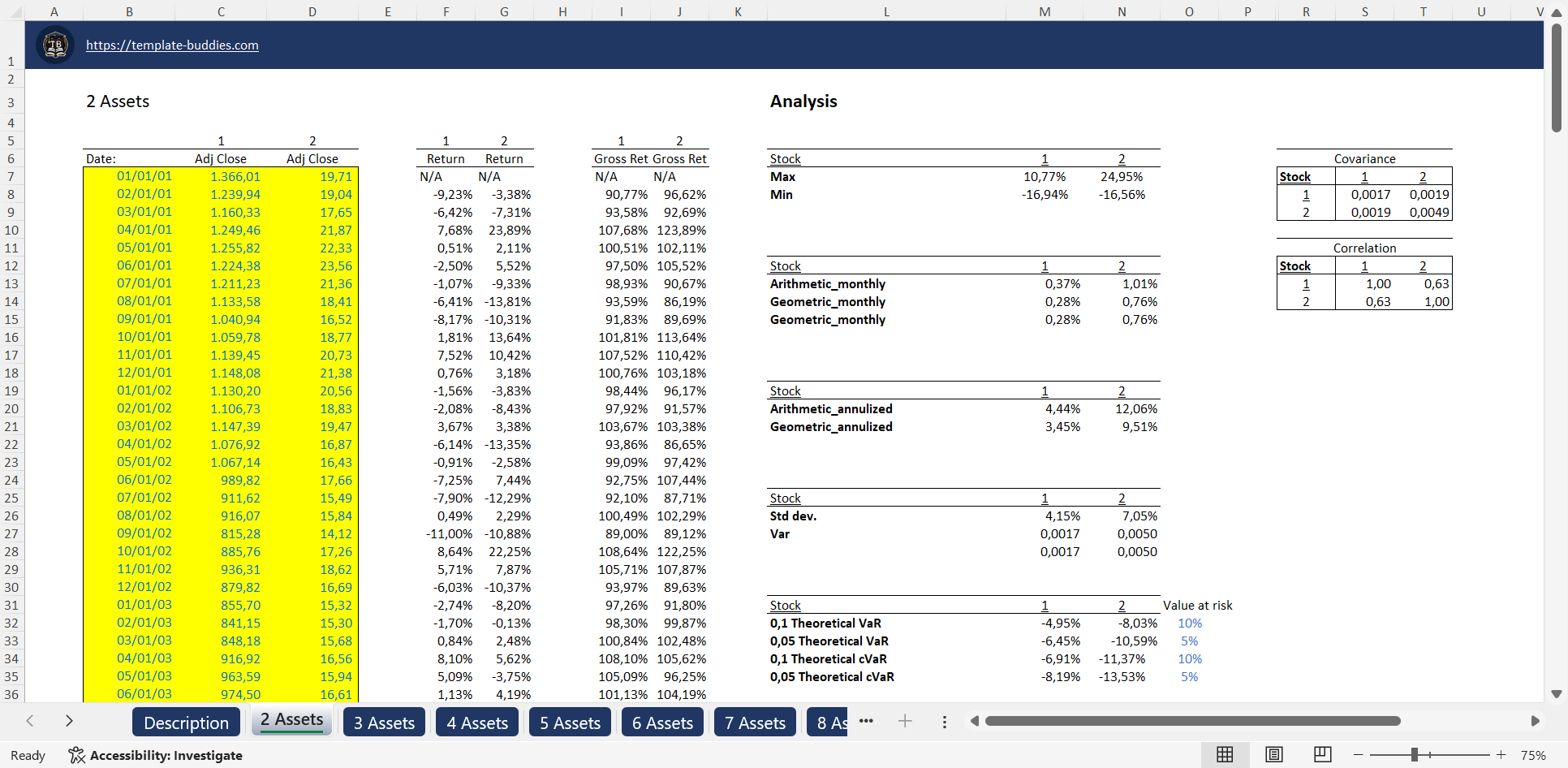Viewport: 1568px width, 768px height.
Task: Select the Value at risk label
Action: tap(1197, 605)
